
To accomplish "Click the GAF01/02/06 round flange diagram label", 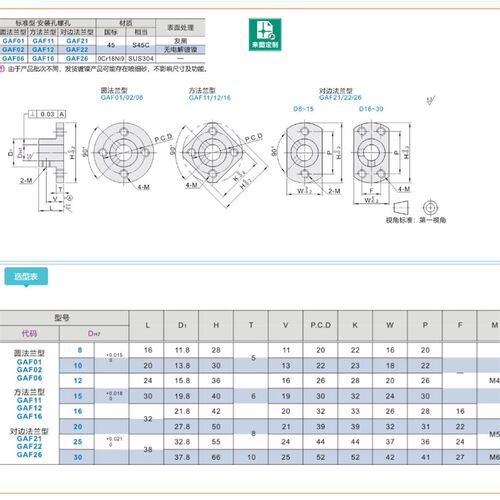I will pos(122,98).
